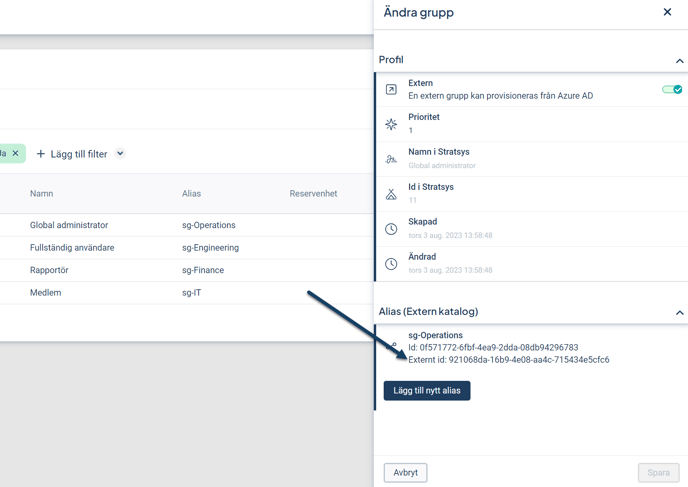Click the Spara button
This screenshot has width=688, height=487.
pos(658,473)
